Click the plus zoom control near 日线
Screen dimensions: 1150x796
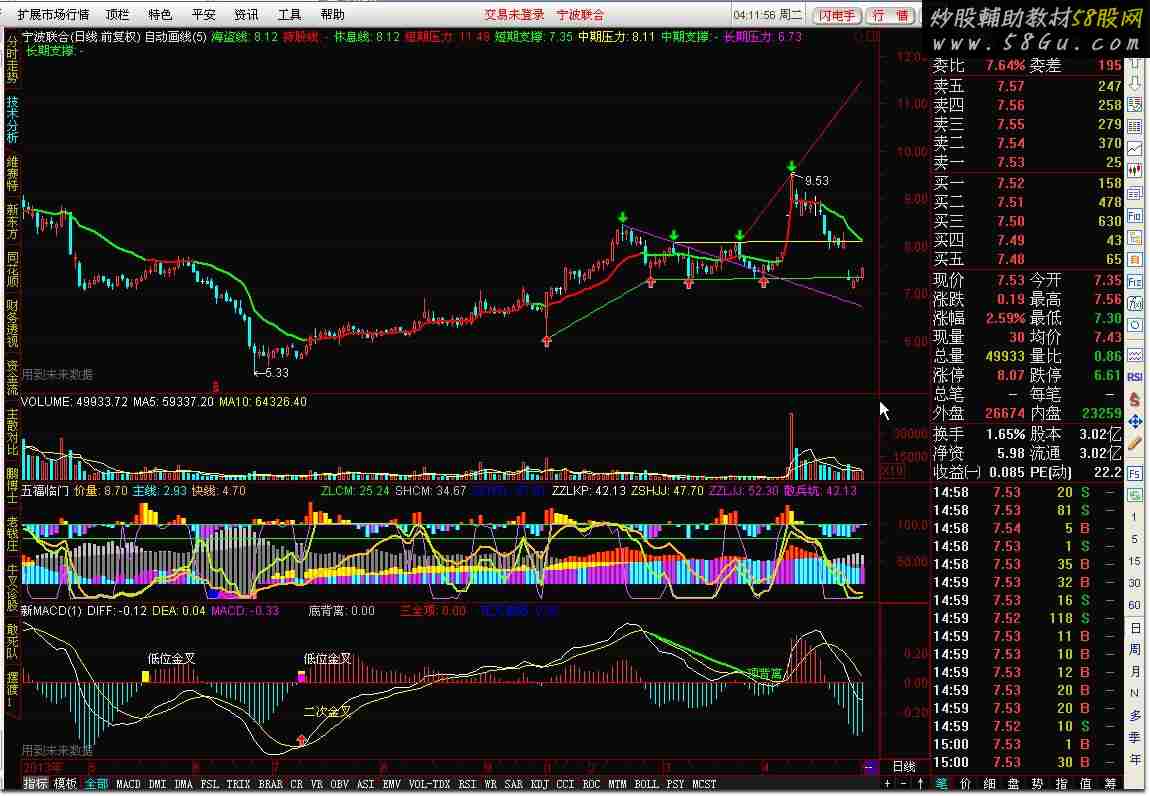(888, 784)
